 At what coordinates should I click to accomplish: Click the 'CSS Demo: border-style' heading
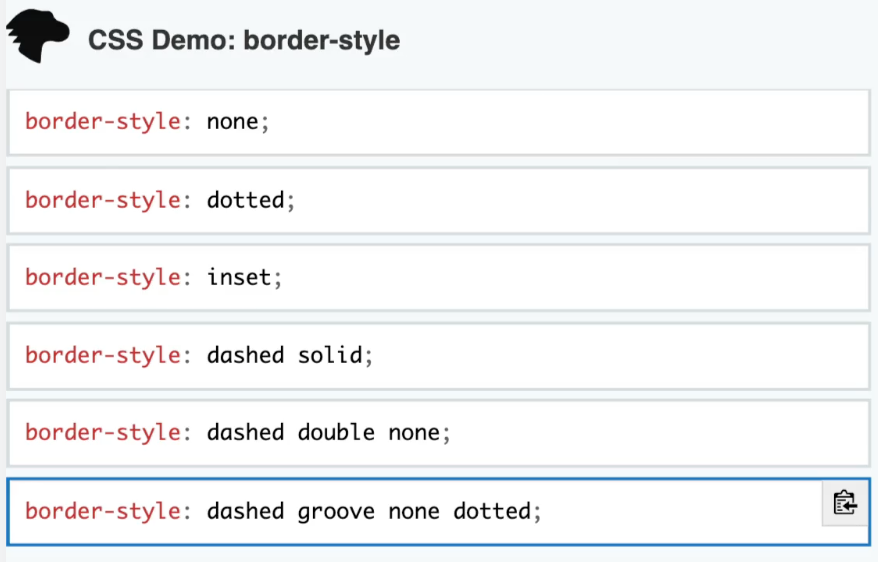click(x=244, y=40)
